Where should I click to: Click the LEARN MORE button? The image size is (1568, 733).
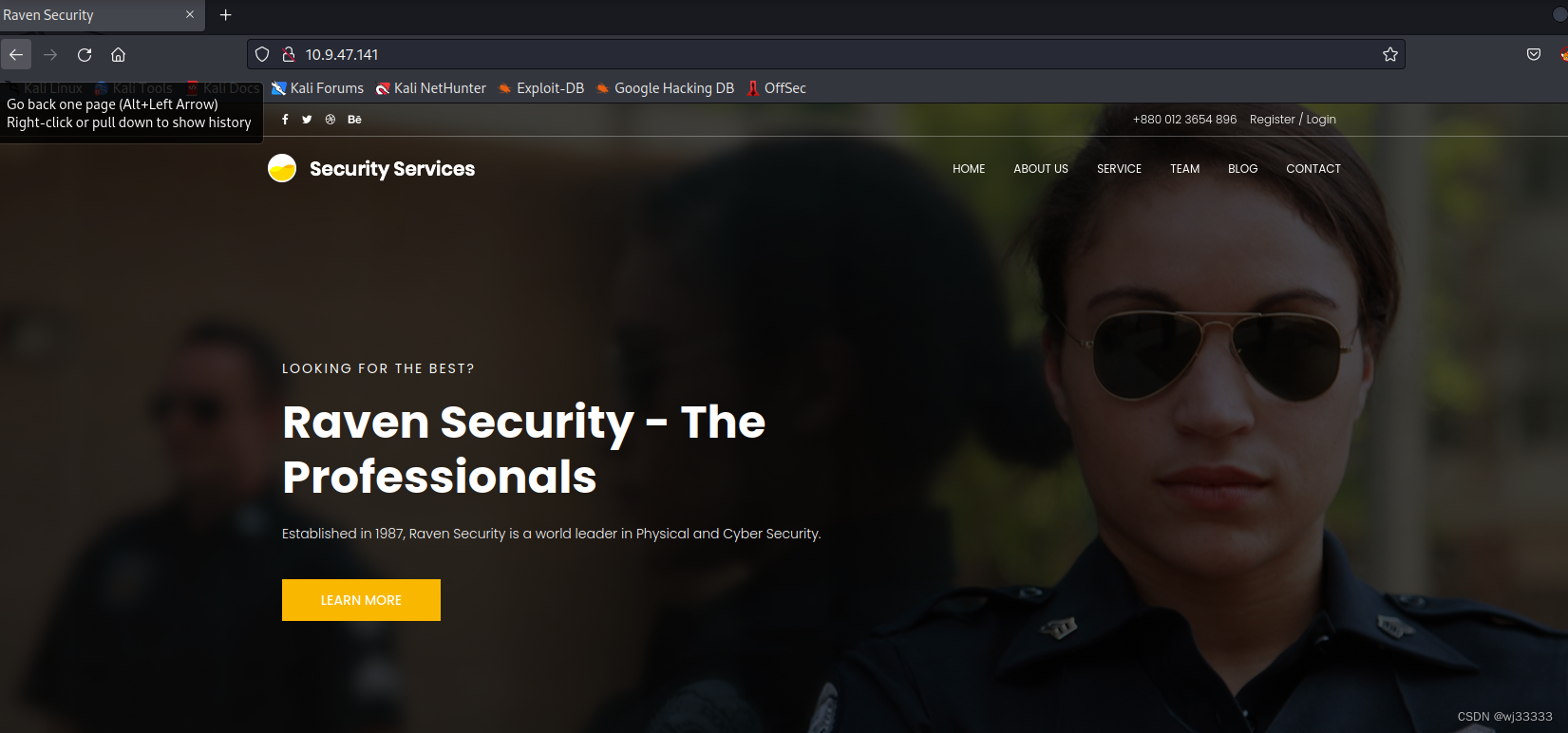[361, 600]
